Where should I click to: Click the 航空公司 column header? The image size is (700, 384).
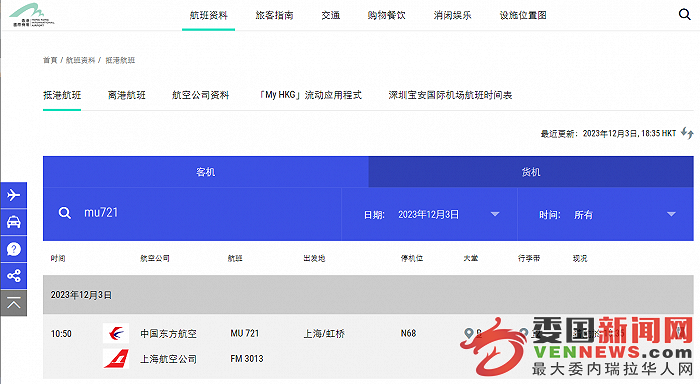pos(155,258)
